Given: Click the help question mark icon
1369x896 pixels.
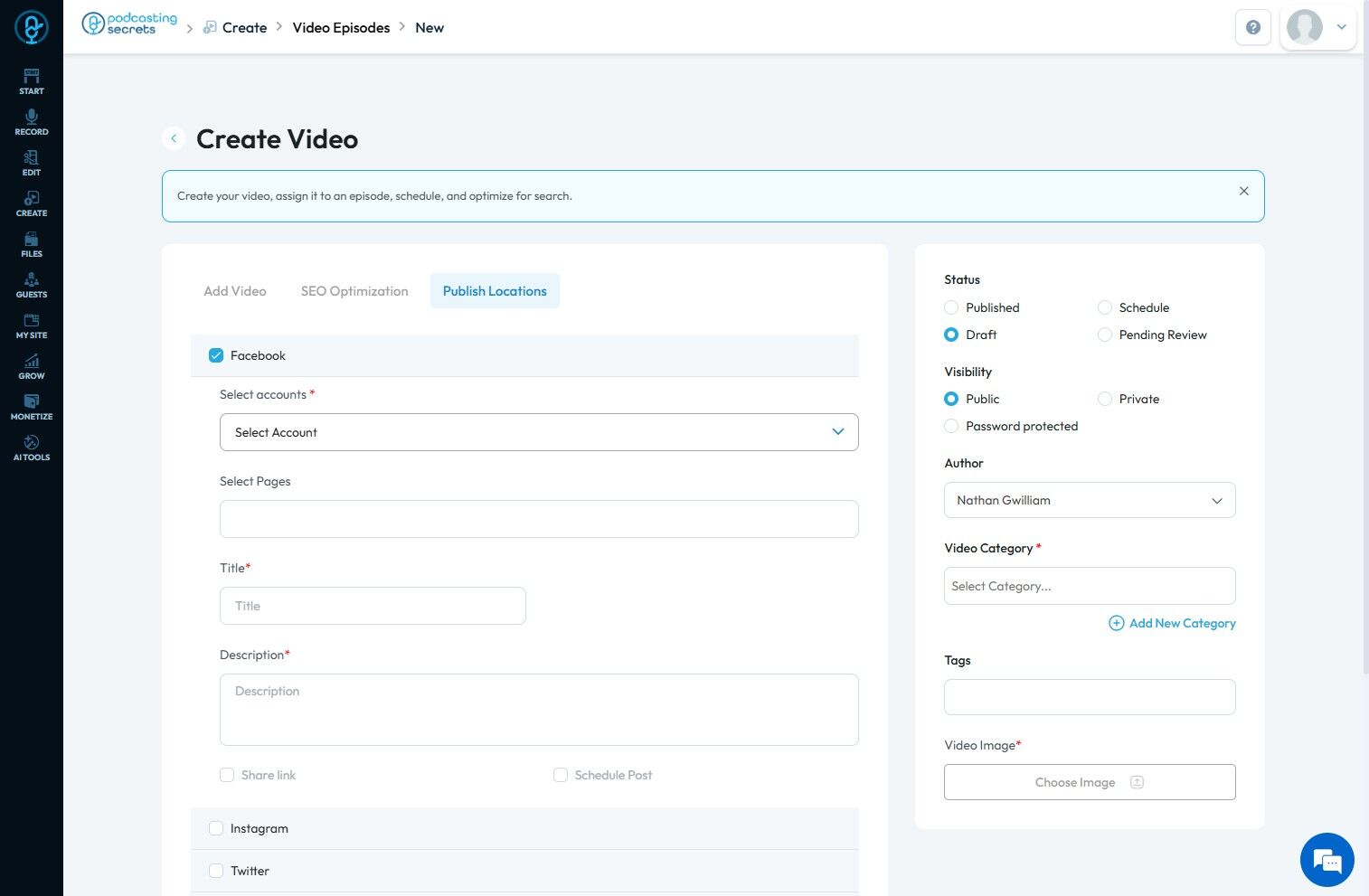Looking at the screenshot, I should pyautogui.click(x=1252, y=27).
